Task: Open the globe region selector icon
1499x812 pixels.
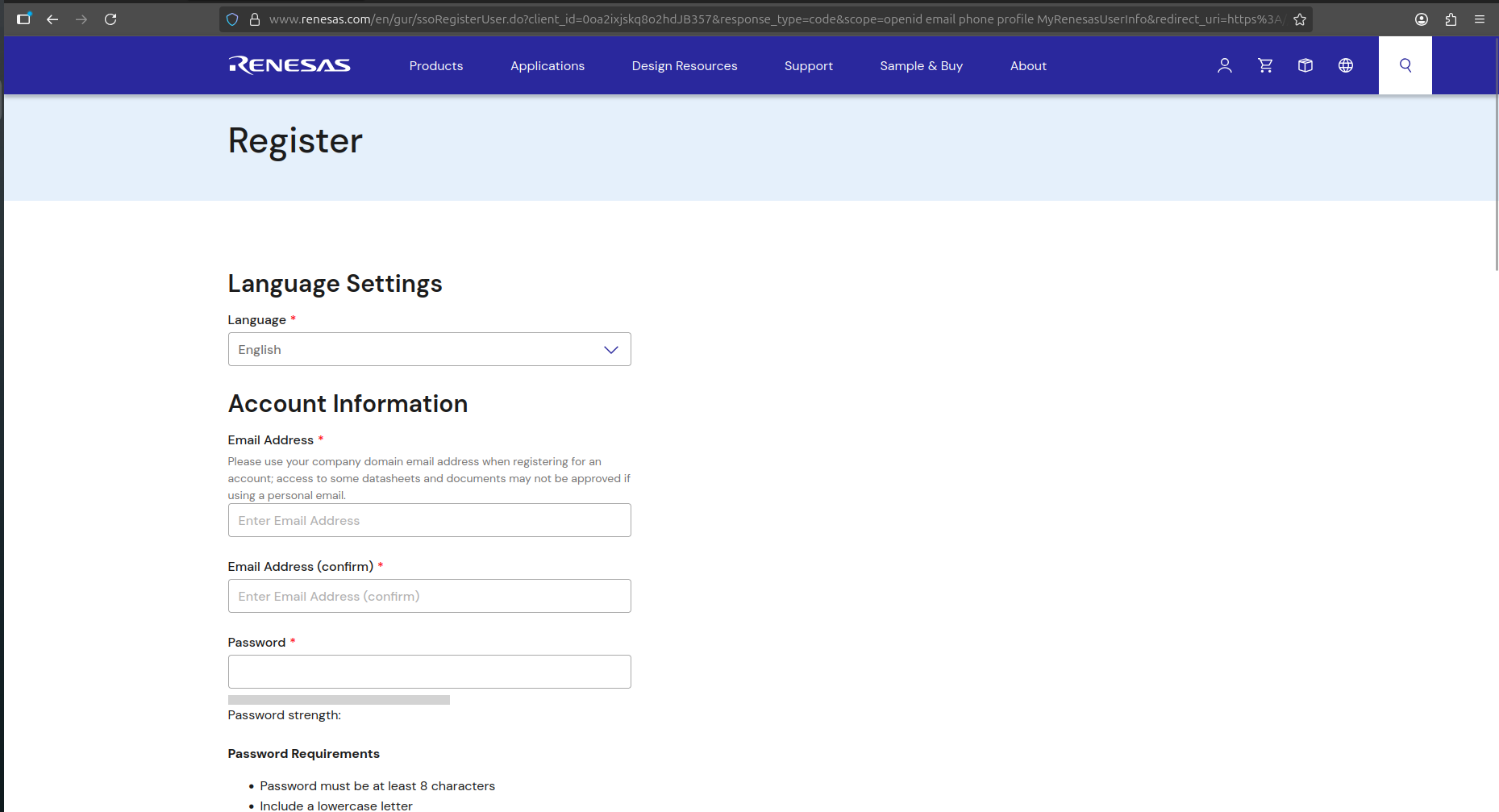Action: click(1346, 65)
